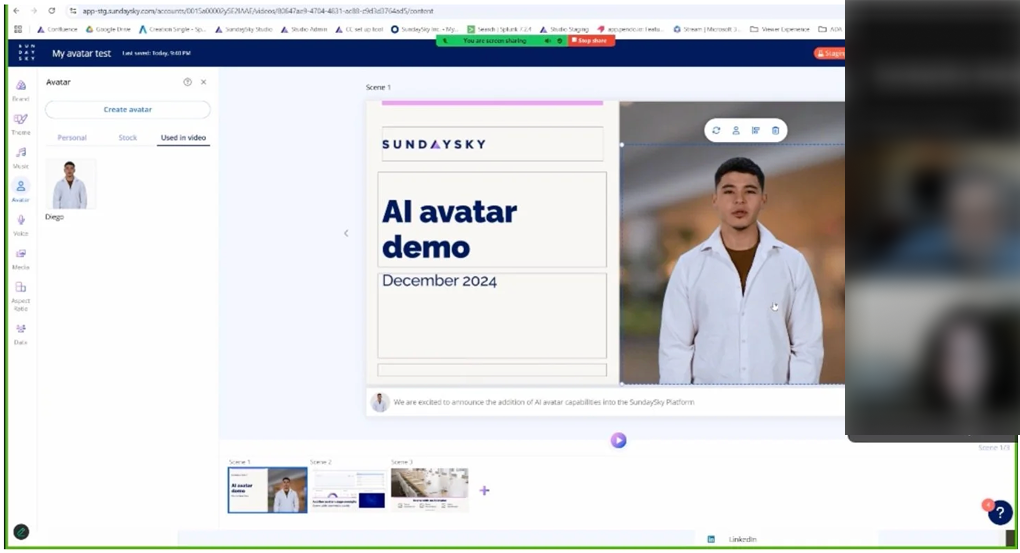Click the replace avatar refresh icon
Screen dimensions: 1020x553
tap(716, 130)
